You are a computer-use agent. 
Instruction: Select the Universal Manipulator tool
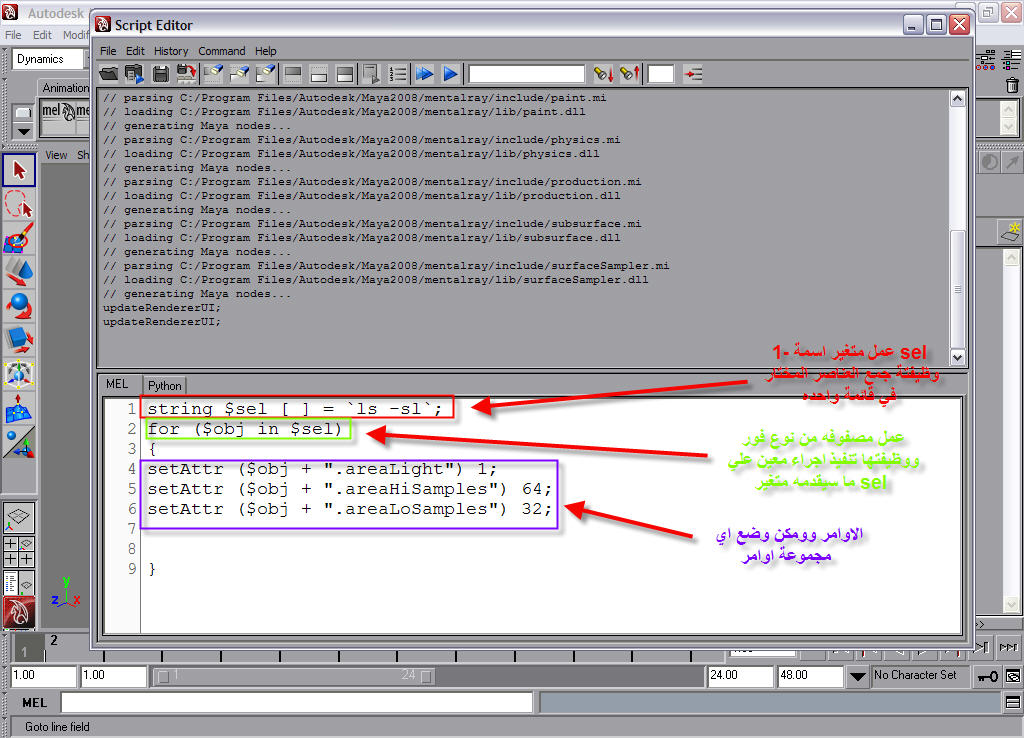tap(19, 373)
